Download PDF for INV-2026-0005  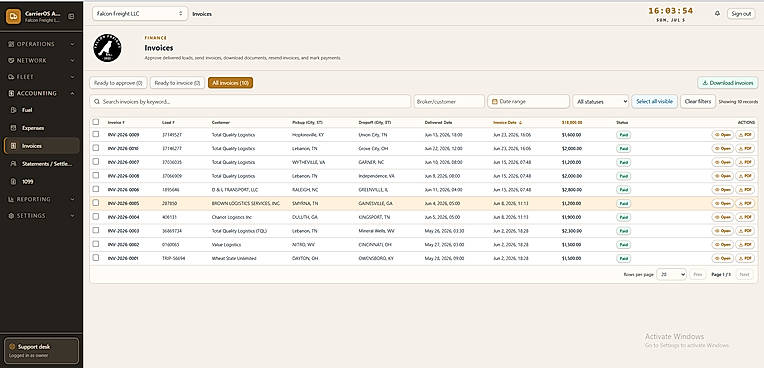pos(745,203)
